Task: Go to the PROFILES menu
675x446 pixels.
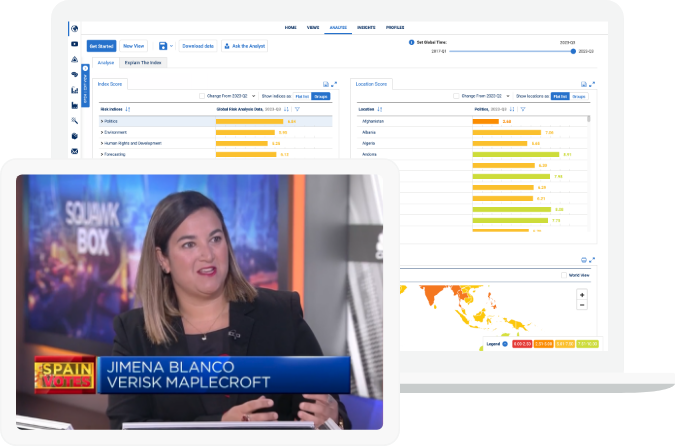Action: click(395, 28)
